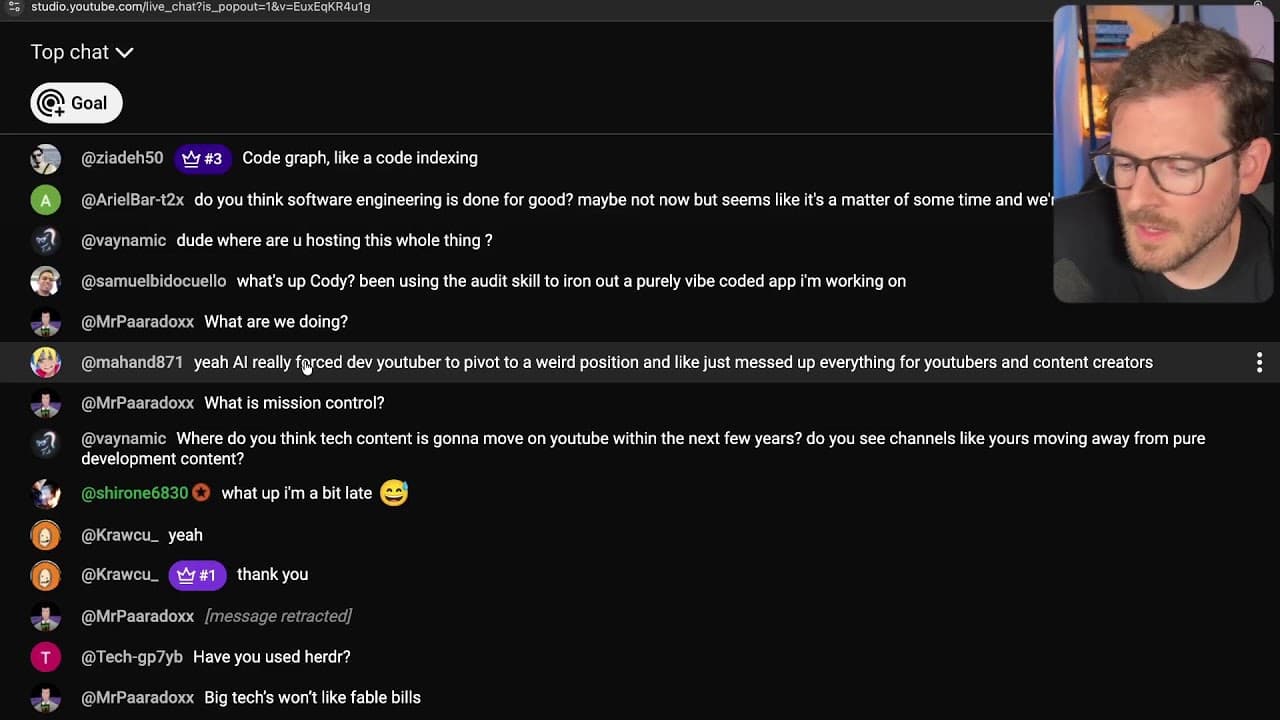Click samuelbidocuello's profile avatar
This screenshot has width=1280, height=720.
(x=45, y=281)
